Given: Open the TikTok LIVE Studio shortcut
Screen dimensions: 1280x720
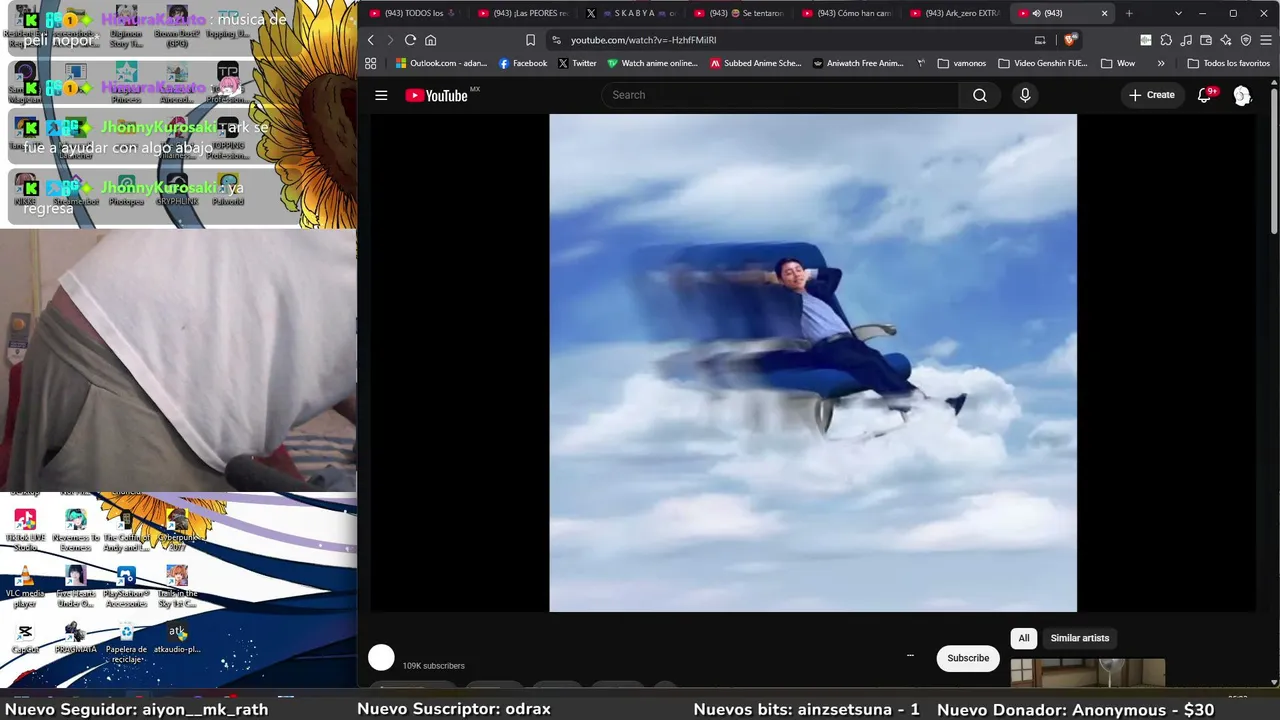Looking at the screenshot, I should [25, 531].
